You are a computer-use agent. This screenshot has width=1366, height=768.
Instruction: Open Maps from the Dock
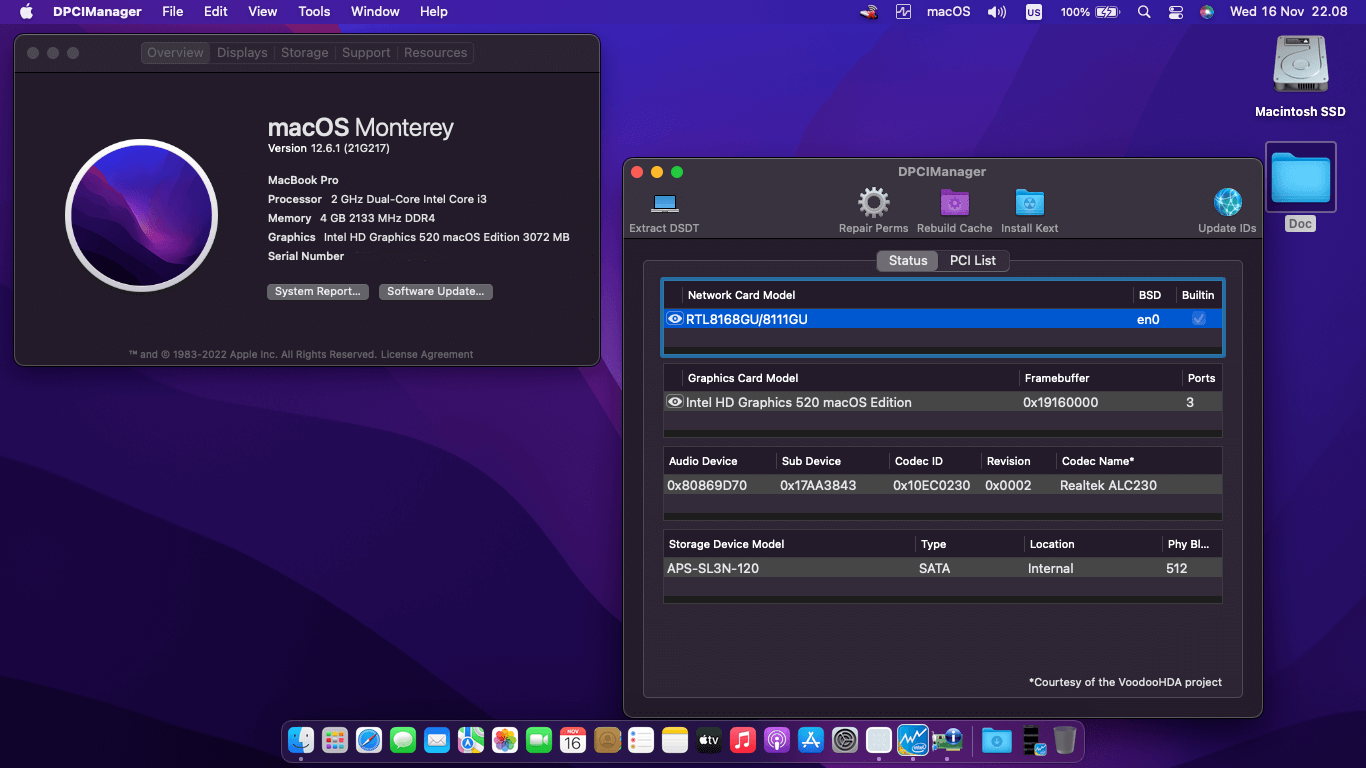pyautogui.click(x=471, y=740)
